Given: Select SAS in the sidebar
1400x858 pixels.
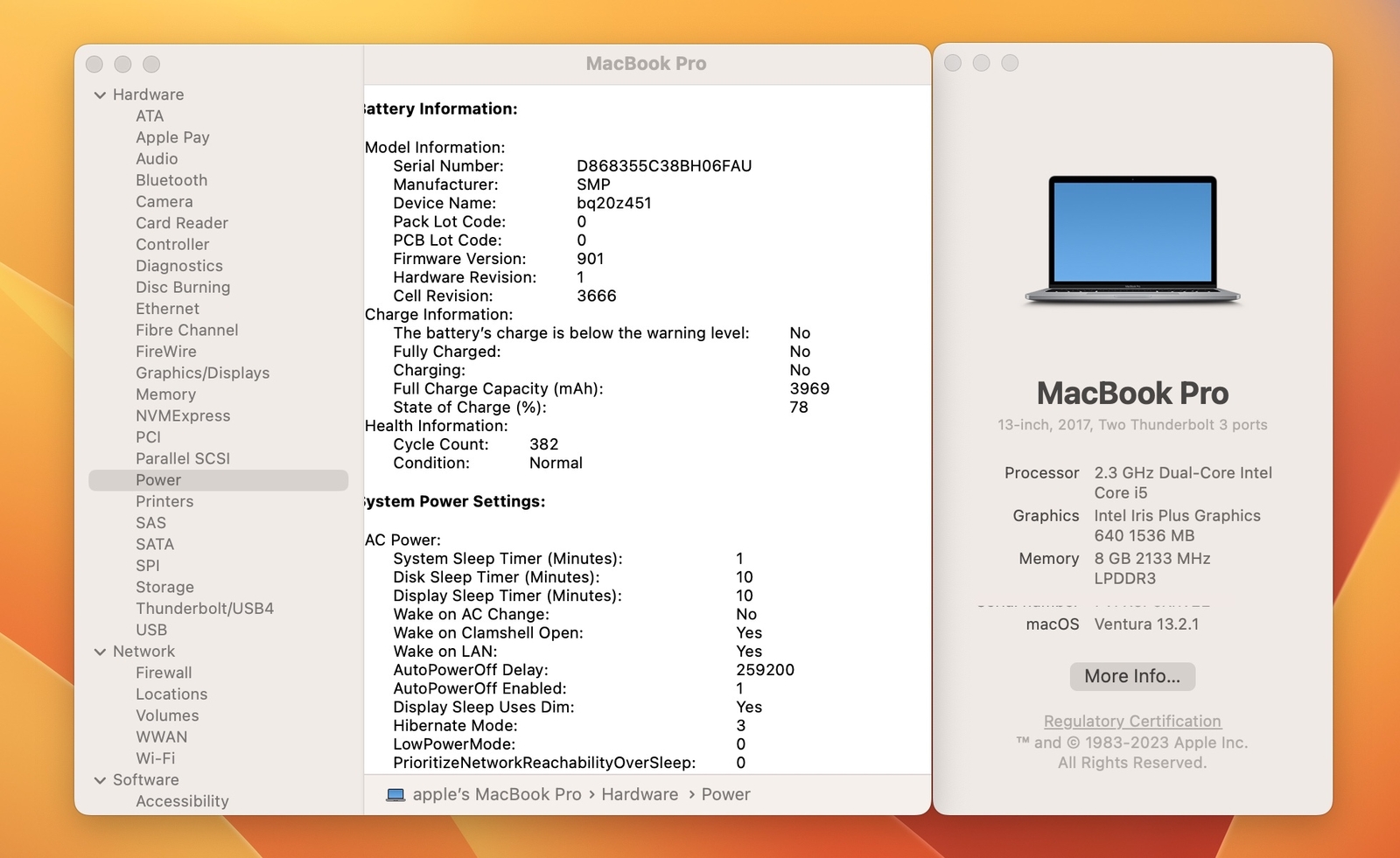Looking at the screenshot, I should [150, 523].
